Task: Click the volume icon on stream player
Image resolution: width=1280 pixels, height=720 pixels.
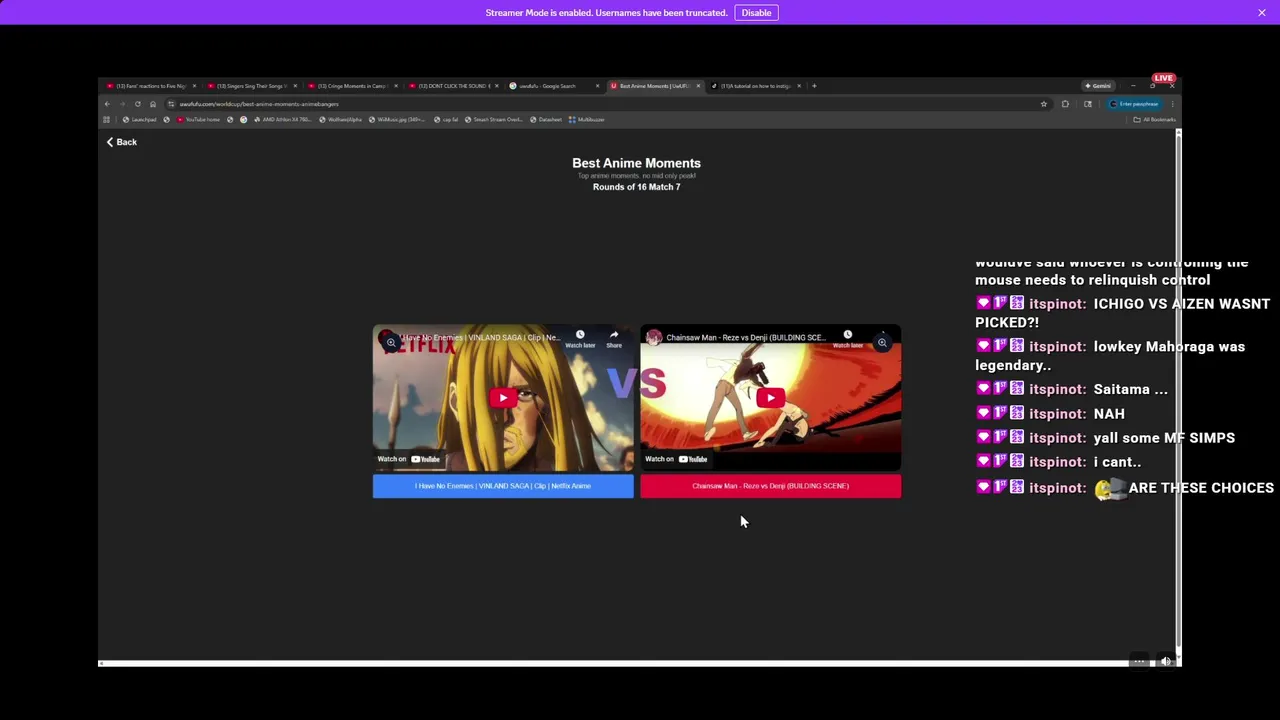Action: (x=1165, y=661)
